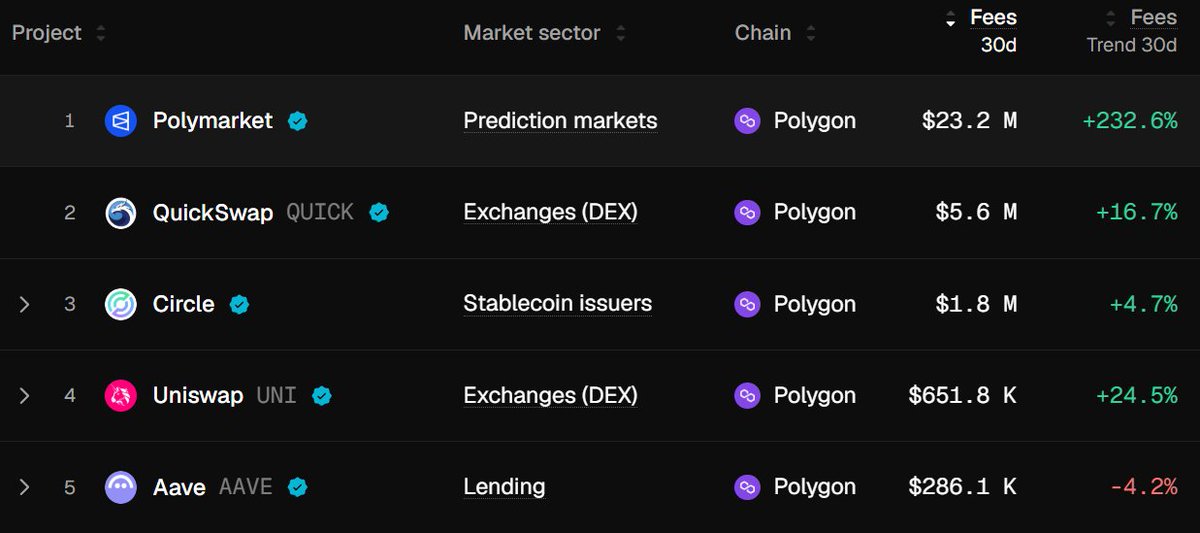Click the Polygon chain icon in Polymarket row
Viewport: 1200px width, 533px height.
click(747, 121)
